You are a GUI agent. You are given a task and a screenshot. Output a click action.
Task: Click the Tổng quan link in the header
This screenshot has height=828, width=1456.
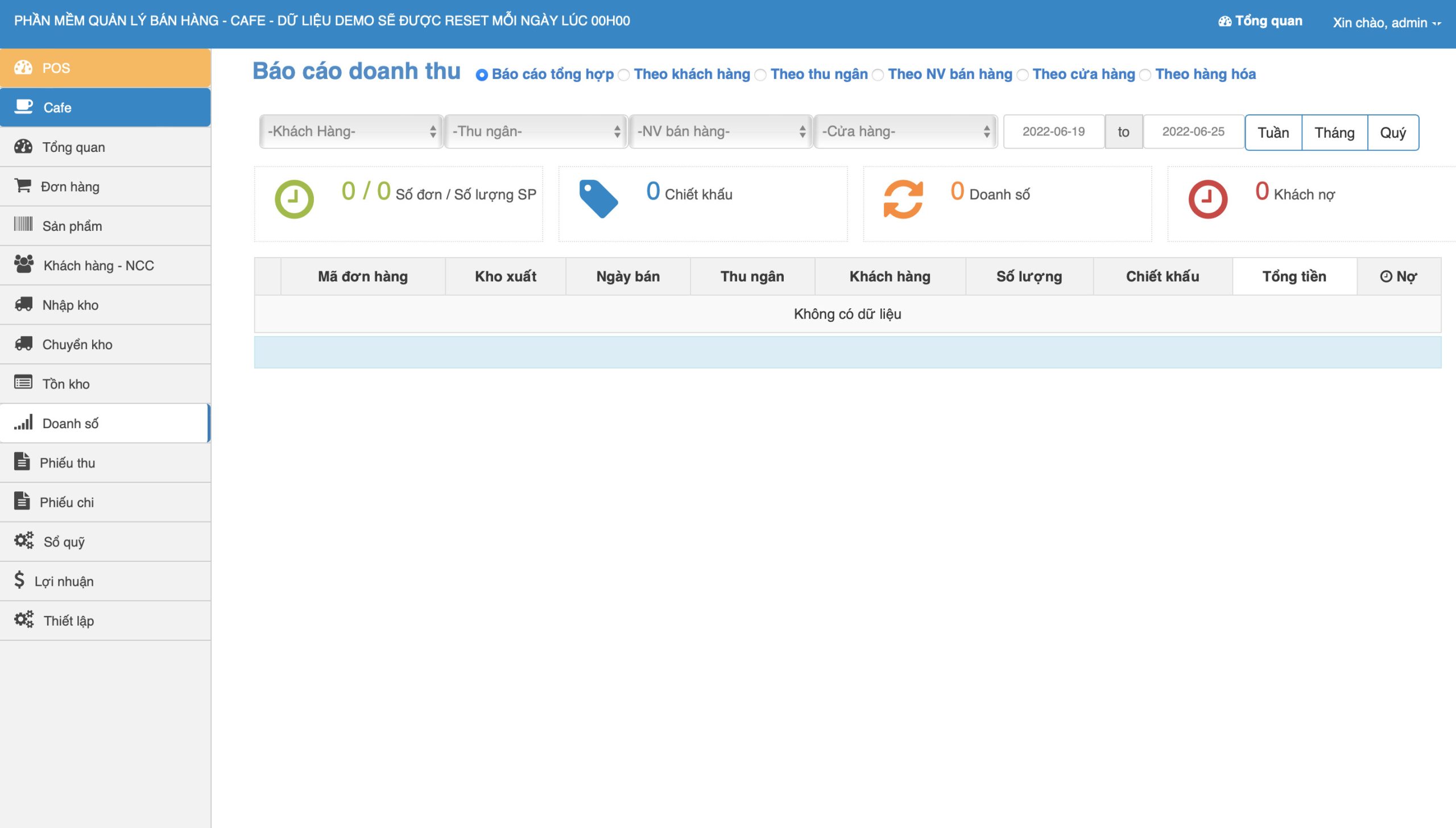(x=1260, y=21)
